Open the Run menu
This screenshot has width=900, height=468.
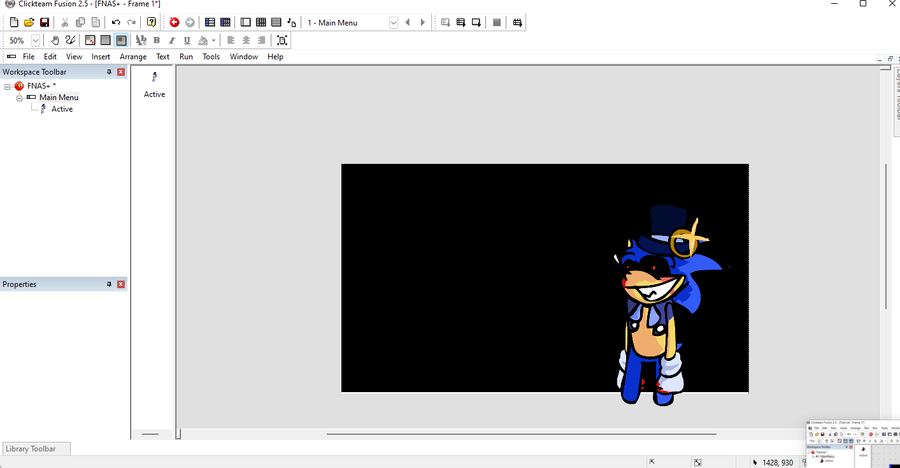(186, 57)
